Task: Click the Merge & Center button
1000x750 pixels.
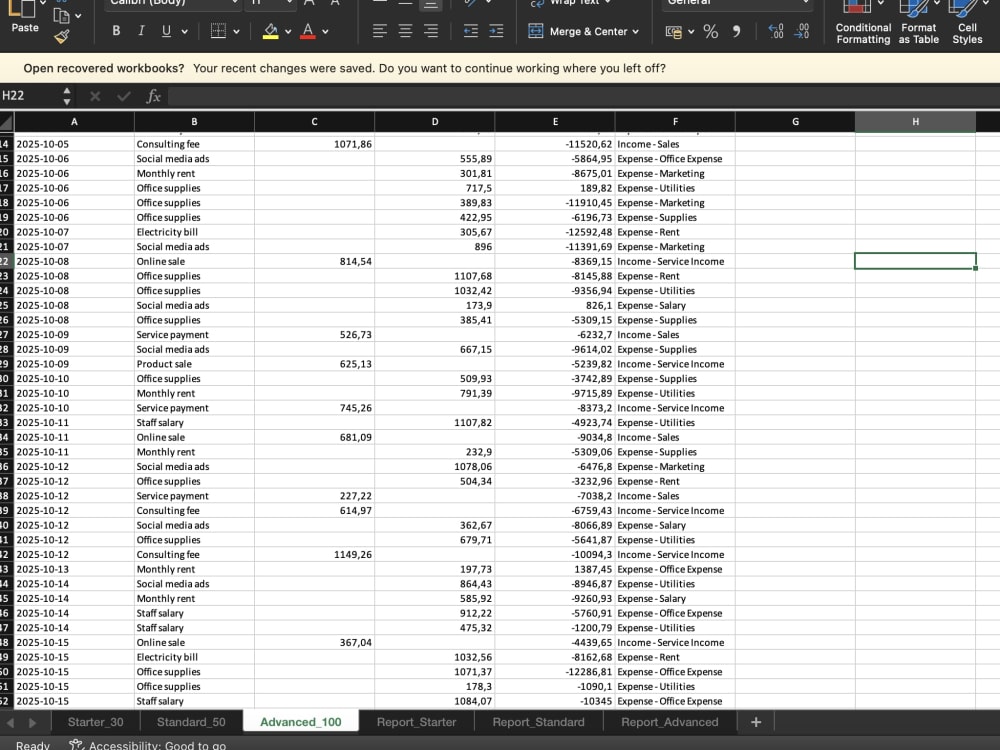Action: click(x=578, y=31)
